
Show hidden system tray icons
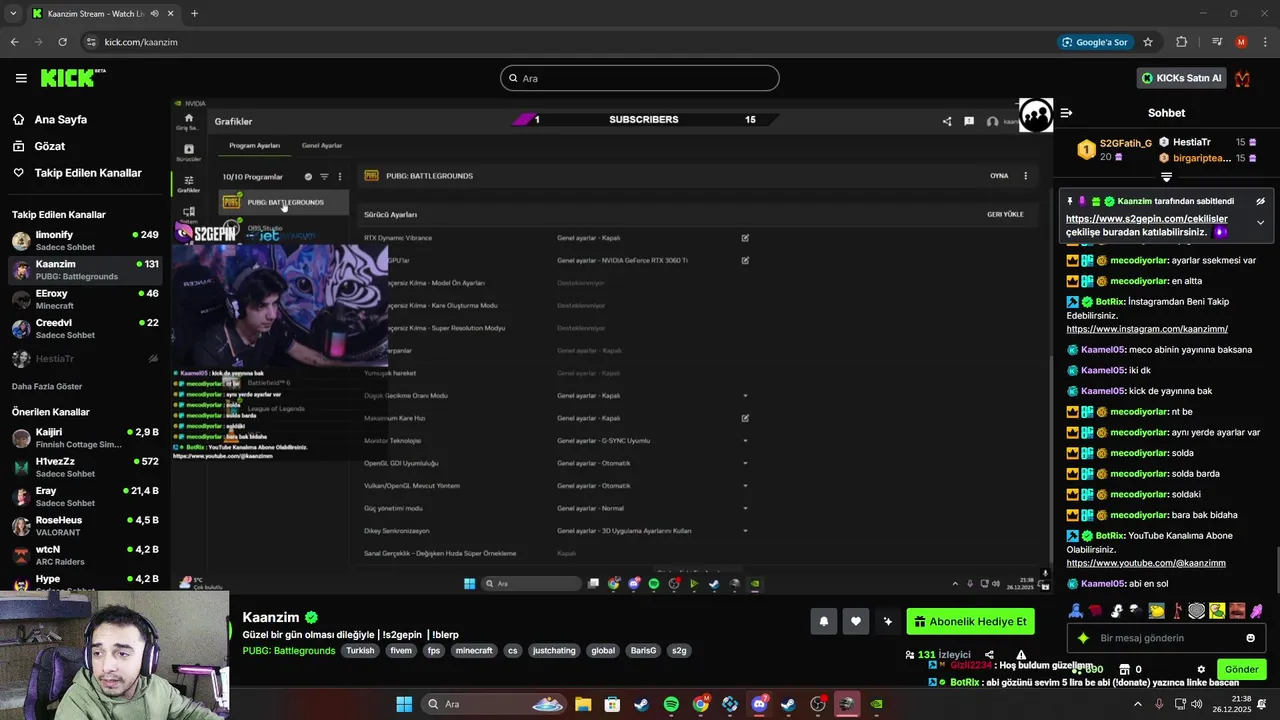click(1137, 704)
